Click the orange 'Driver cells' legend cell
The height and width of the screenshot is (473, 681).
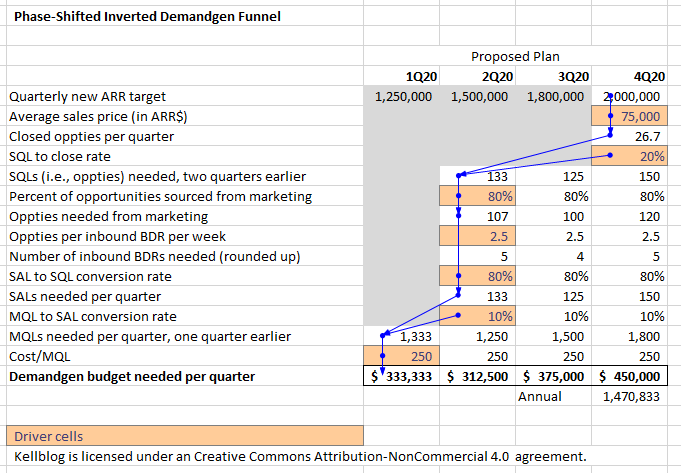tap(185, 436)
